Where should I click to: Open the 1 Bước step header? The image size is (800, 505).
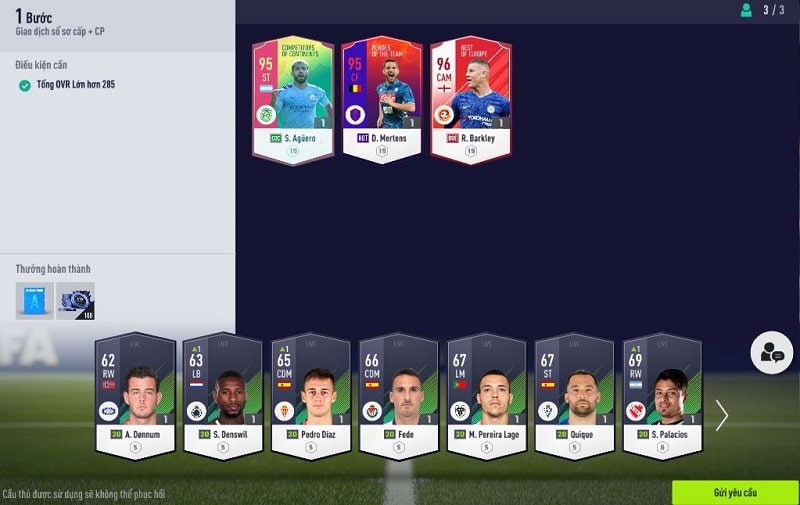tap(34, 17)
